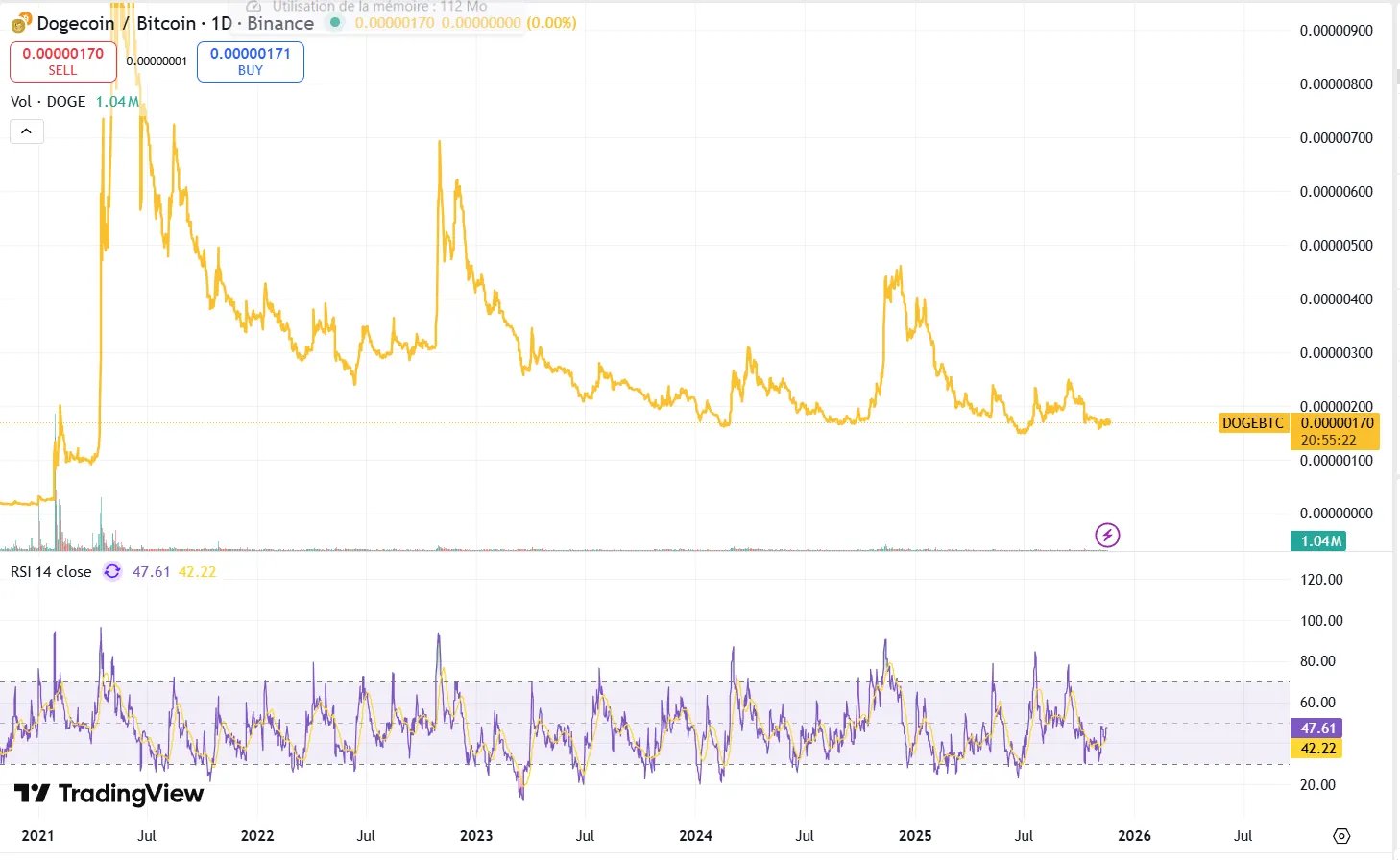The width and height of the screenshot is (1400, 860).
Task: Click the purple 47.61 RSI axis tag
Action: coord(1317,729)
